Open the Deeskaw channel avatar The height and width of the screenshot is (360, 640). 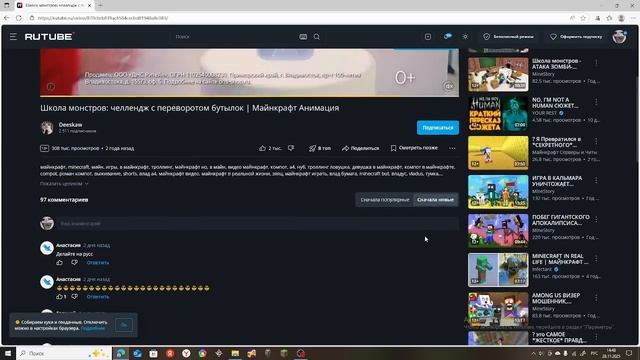coord(47,128)
